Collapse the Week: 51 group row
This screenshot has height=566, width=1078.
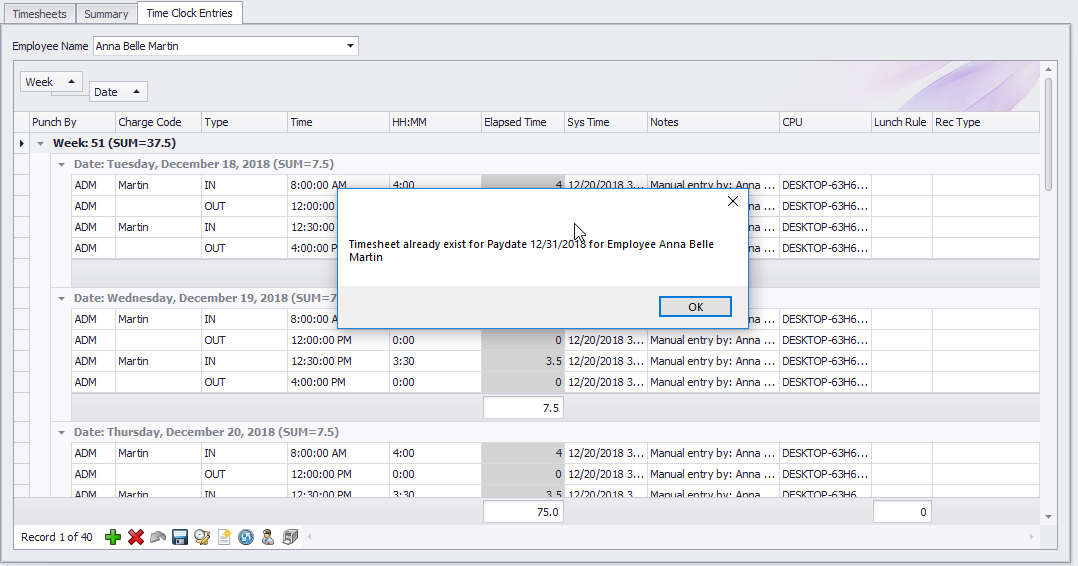[41, 144]
